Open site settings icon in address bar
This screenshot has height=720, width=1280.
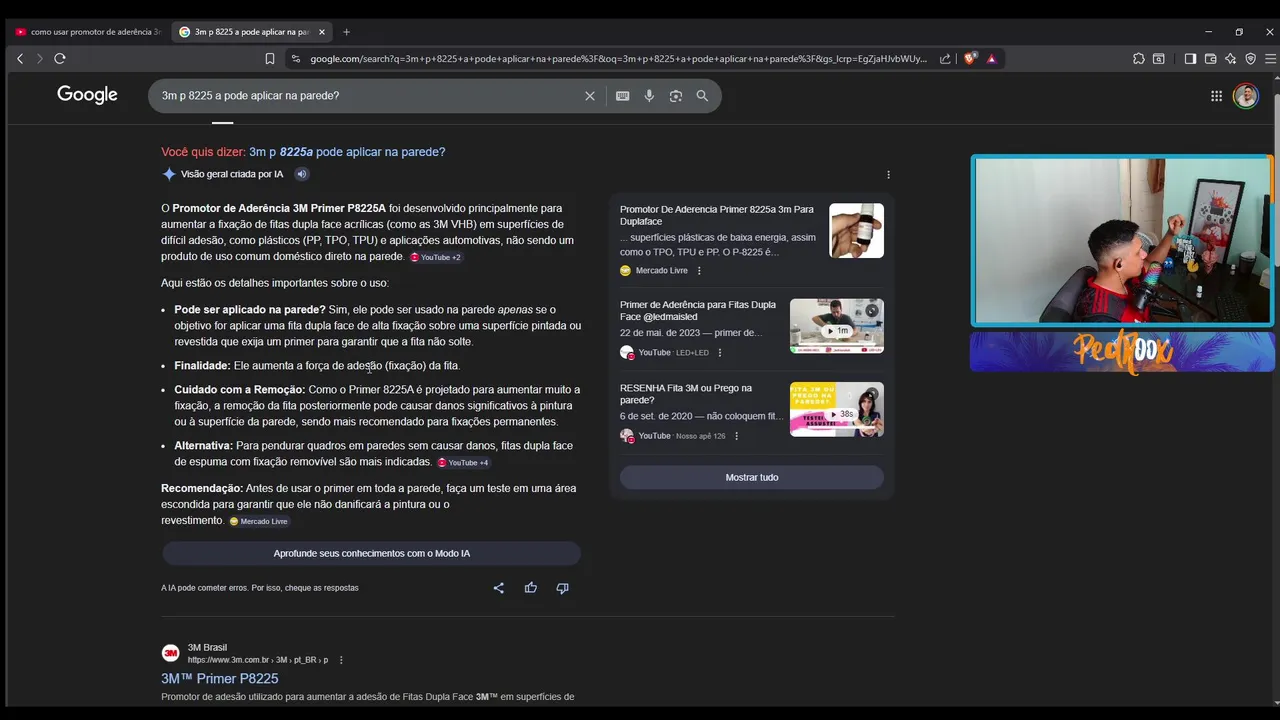295,59
